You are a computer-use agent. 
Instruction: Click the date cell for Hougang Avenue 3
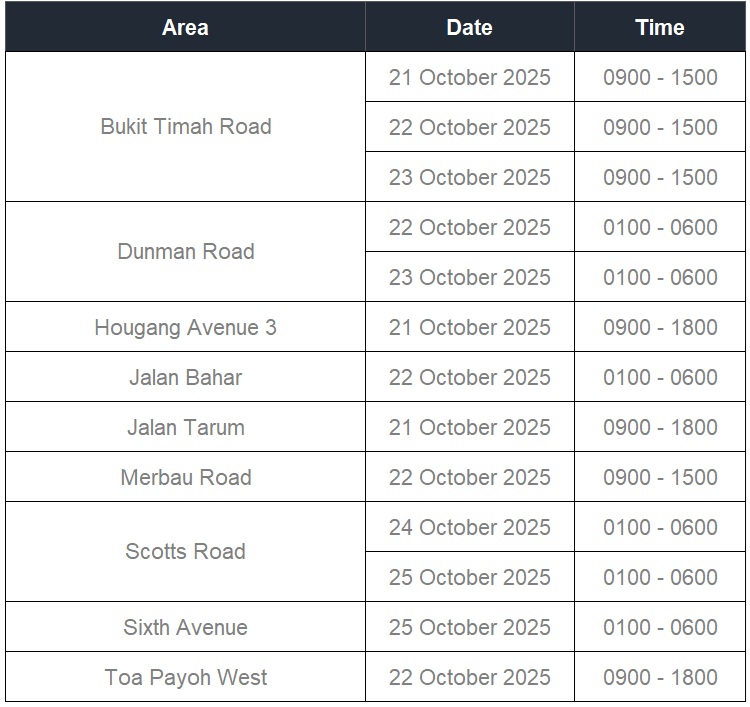tap(469, 327)
